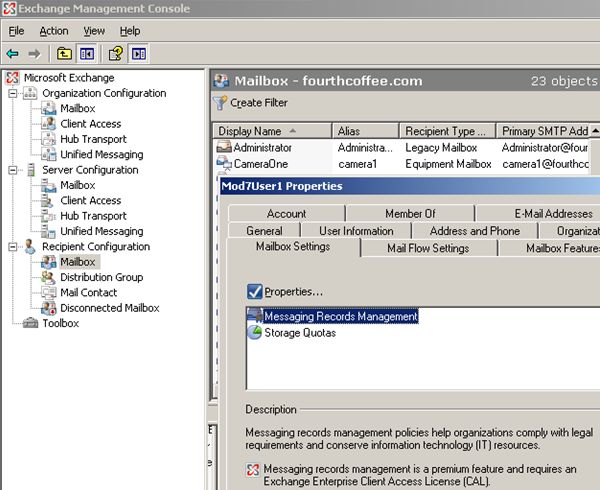Click the Back arrow toolbar icon
This screenshot has height=490, width=600.
pos(12,54)
